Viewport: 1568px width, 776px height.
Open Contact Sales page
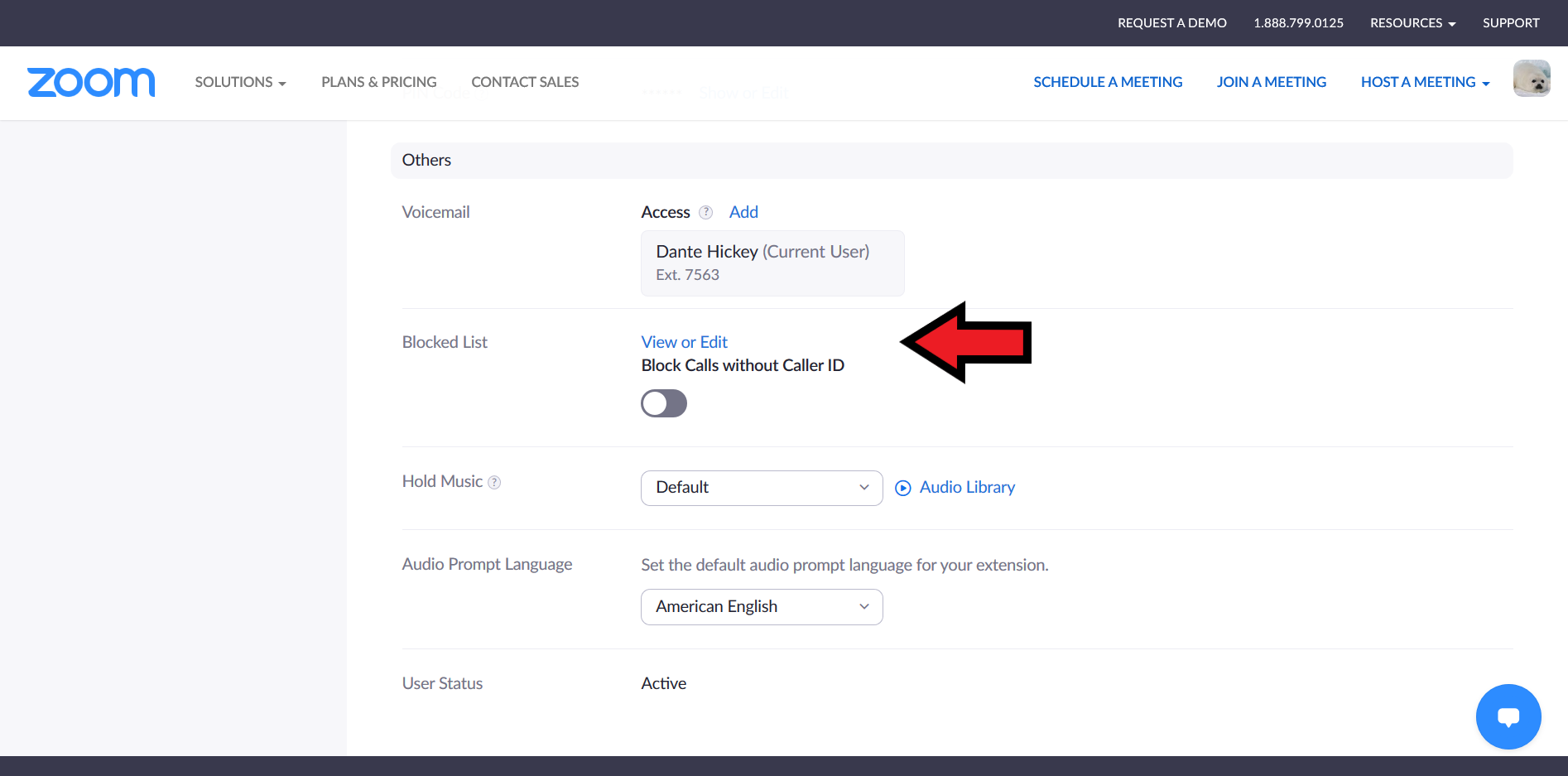point(525,82)
